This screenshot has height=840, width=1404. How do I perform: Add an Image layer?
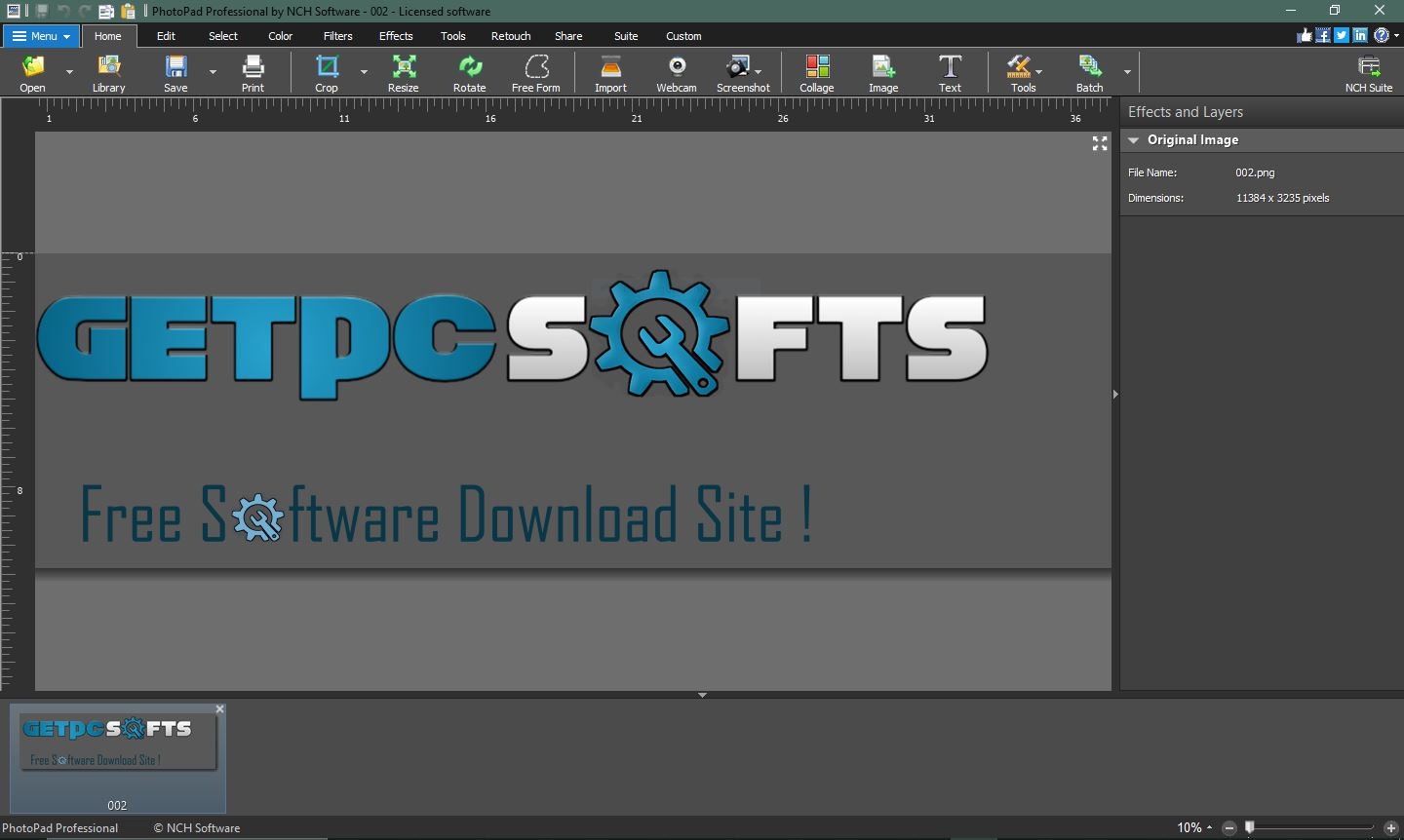coord(883,73)
